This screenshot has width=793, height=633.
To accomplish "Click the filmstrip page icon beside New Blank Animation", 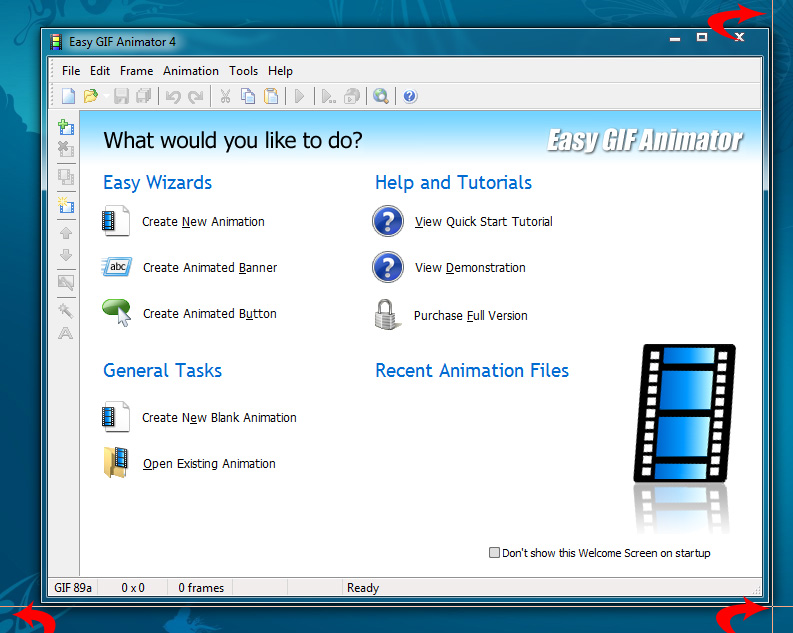I will [x=116, y=417].
